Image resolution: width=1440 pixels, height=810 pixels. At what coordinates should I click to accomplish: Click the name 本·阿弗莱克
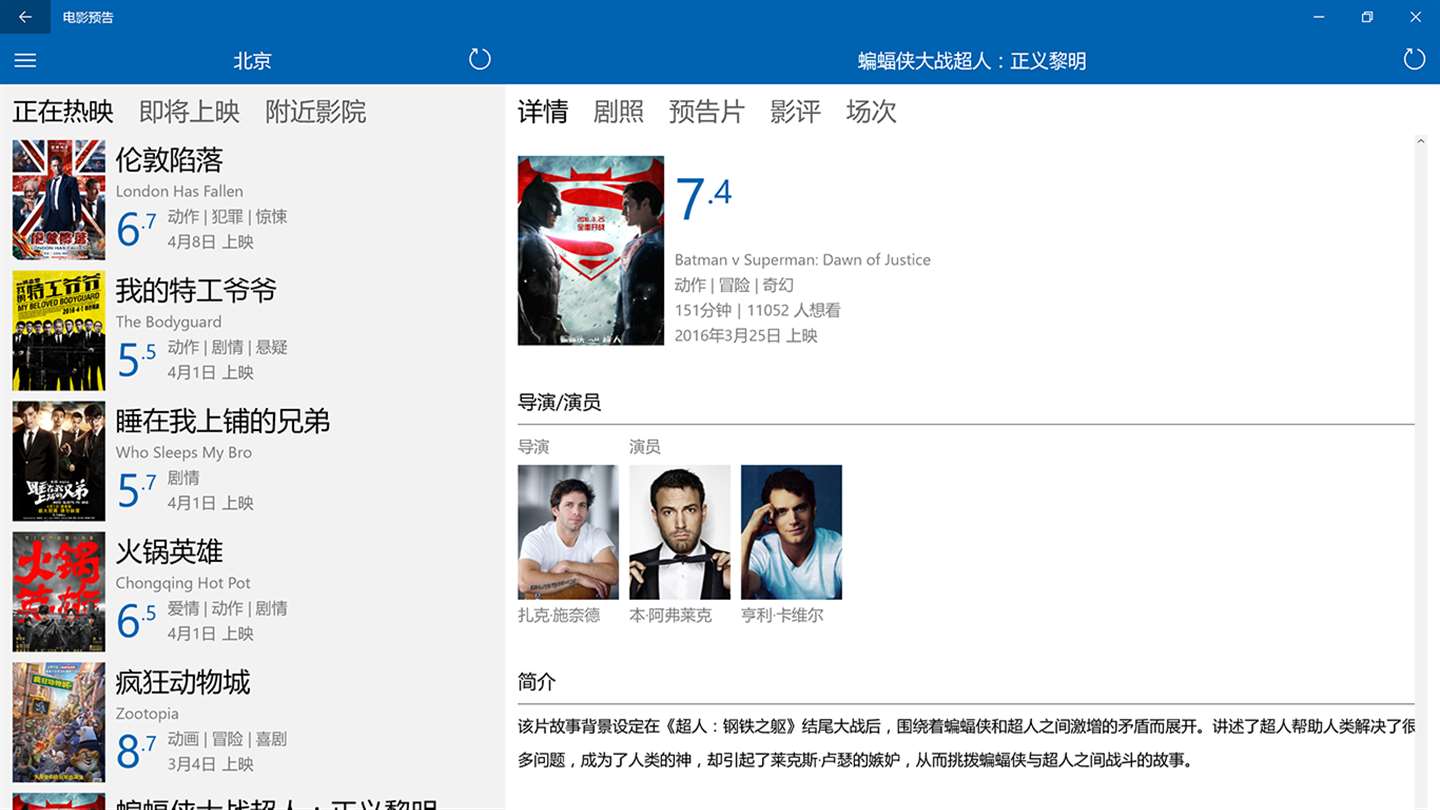(x=670, y=615)
